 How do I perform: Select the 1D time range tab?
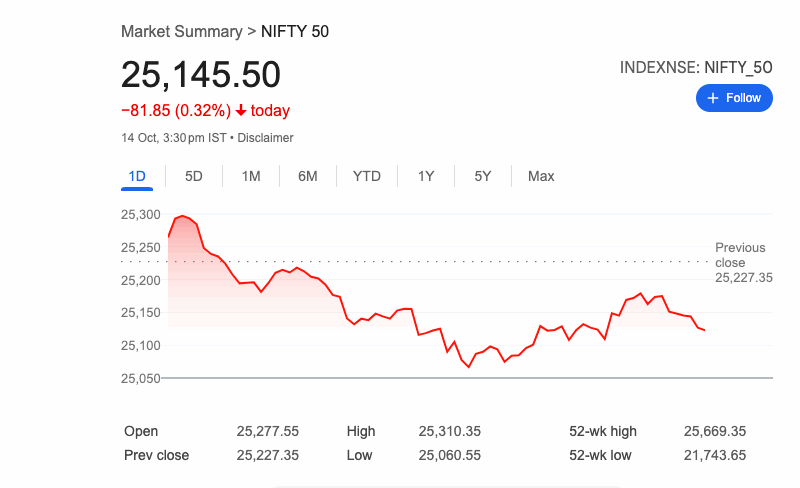[137, 176]
